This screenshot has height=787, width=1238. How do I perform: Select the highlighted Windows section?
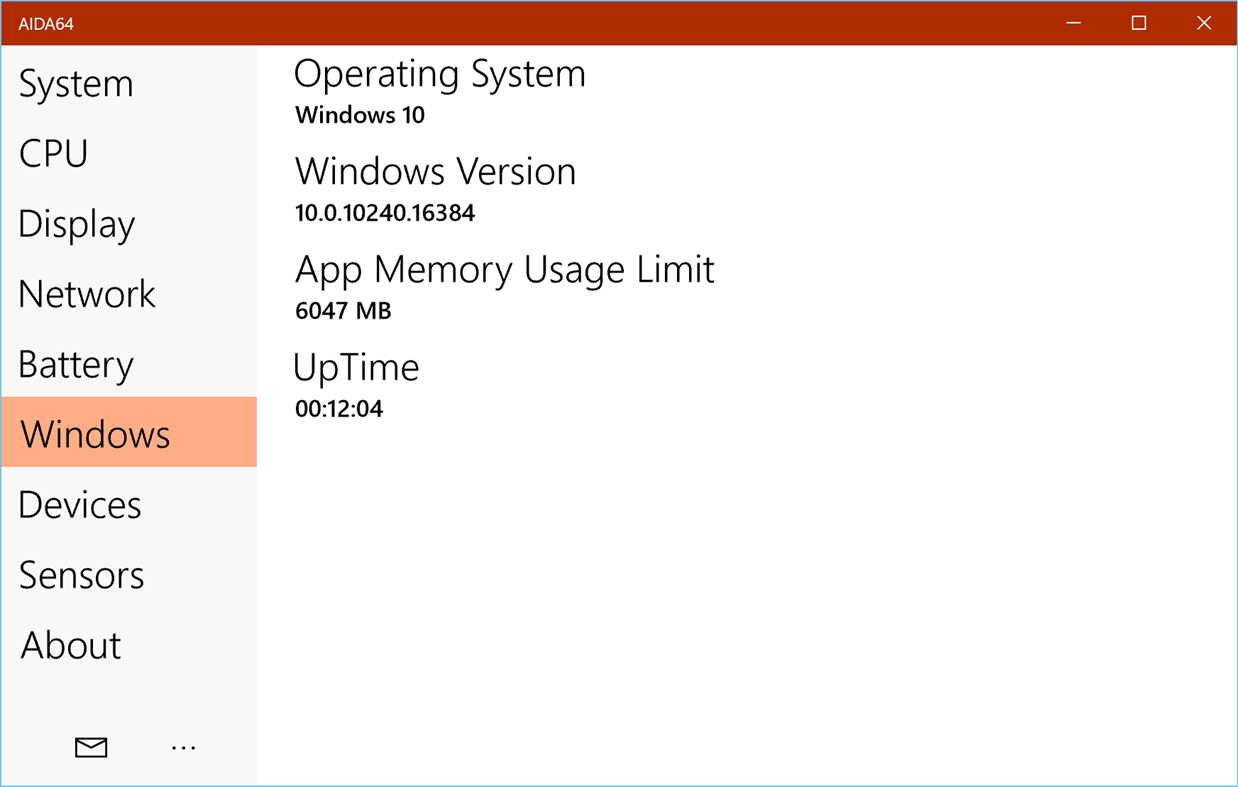click(x=93, y=434)
